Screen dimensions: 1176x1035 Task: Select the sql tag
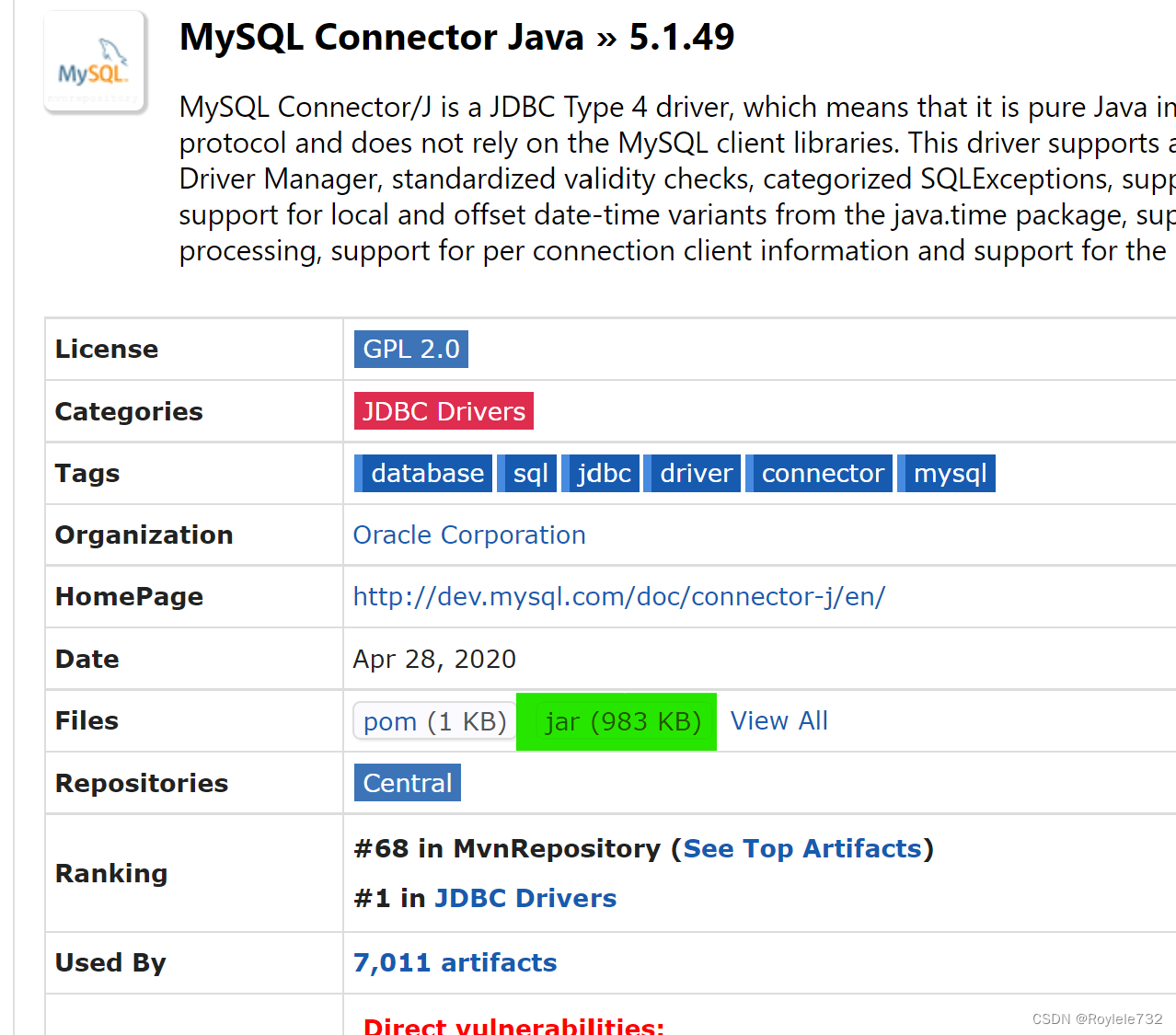click(529, 474)
